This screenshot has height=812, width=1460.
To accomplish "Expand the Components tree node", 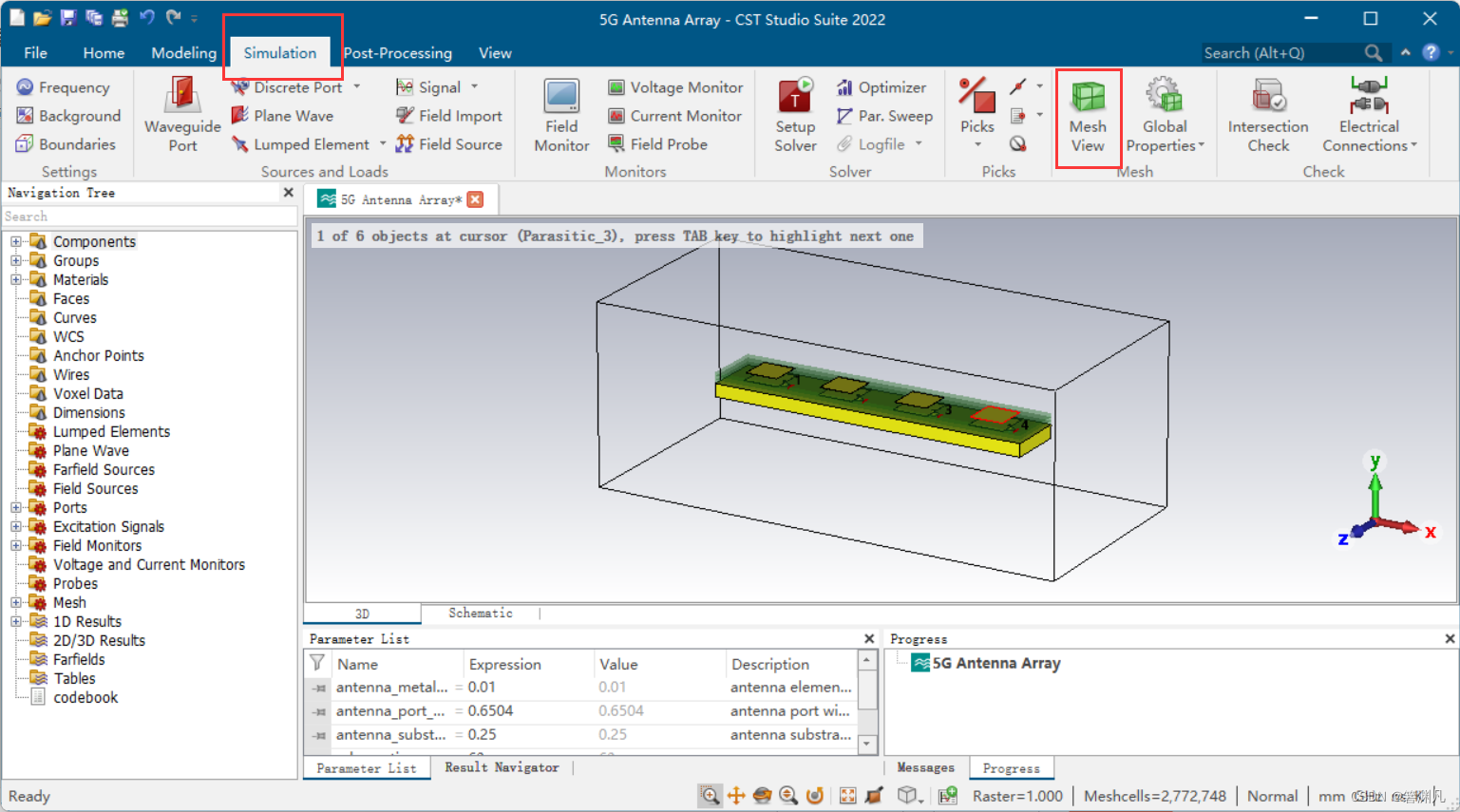I will click(15, 241).
